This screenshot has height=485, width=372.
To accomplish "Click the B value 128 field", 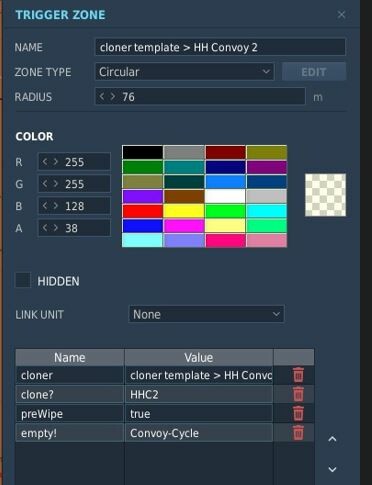I will pyautogui.click(x=74, y=206).
